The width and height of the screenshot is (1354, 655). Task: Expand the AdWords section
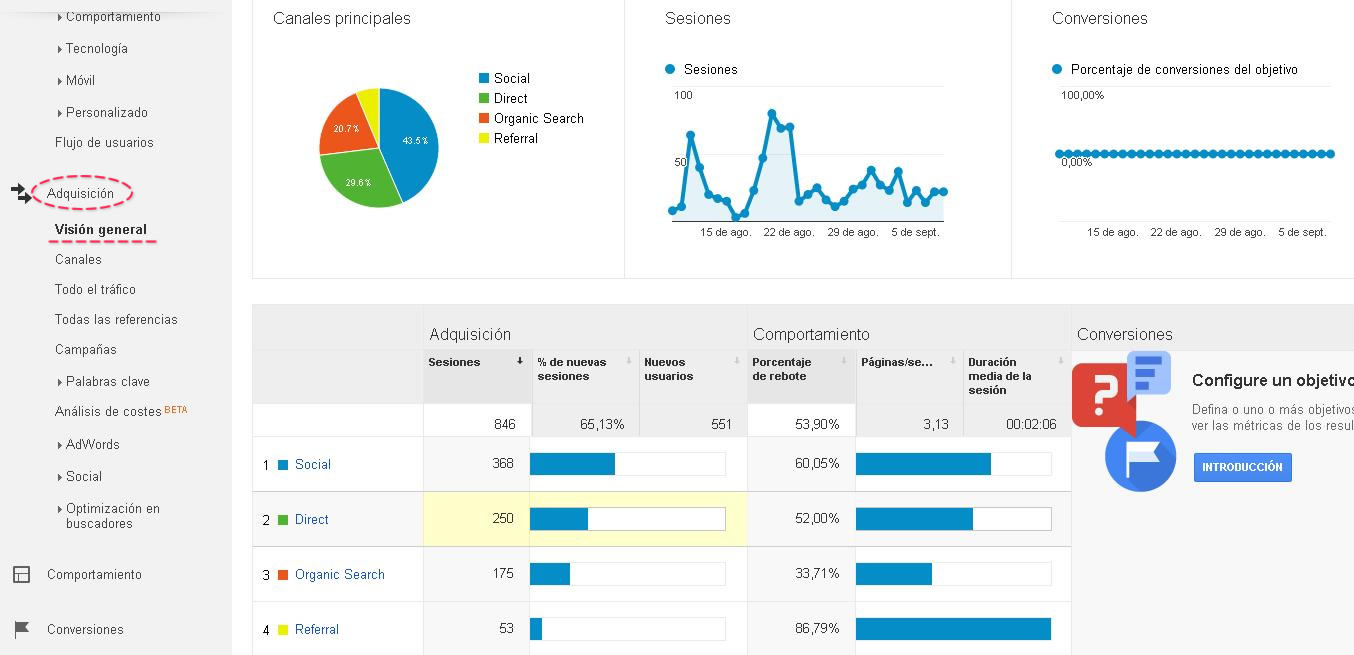pyautogui.click(x=92, y=444)
